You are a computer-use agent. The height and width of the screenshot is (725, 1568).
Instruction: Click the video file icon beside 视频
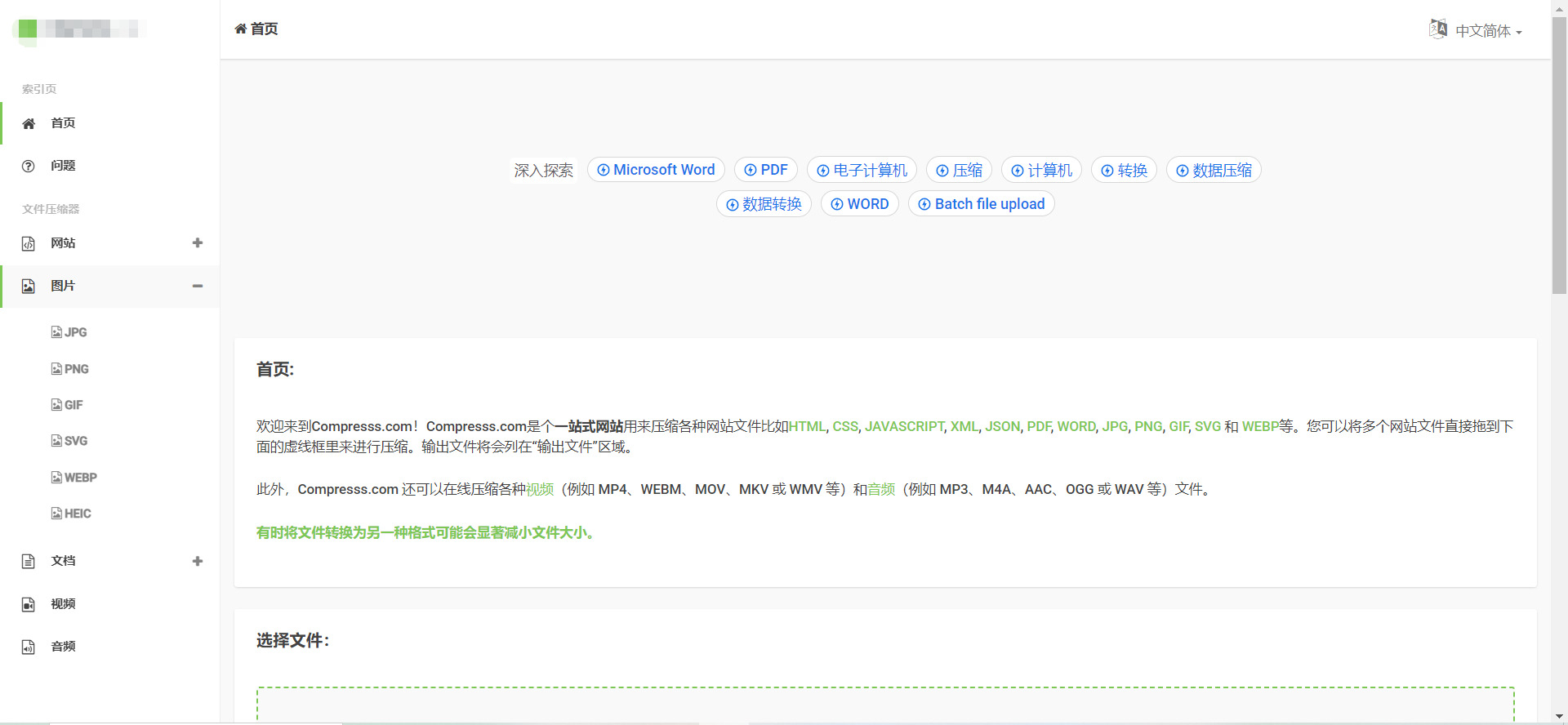coord(29,604)
